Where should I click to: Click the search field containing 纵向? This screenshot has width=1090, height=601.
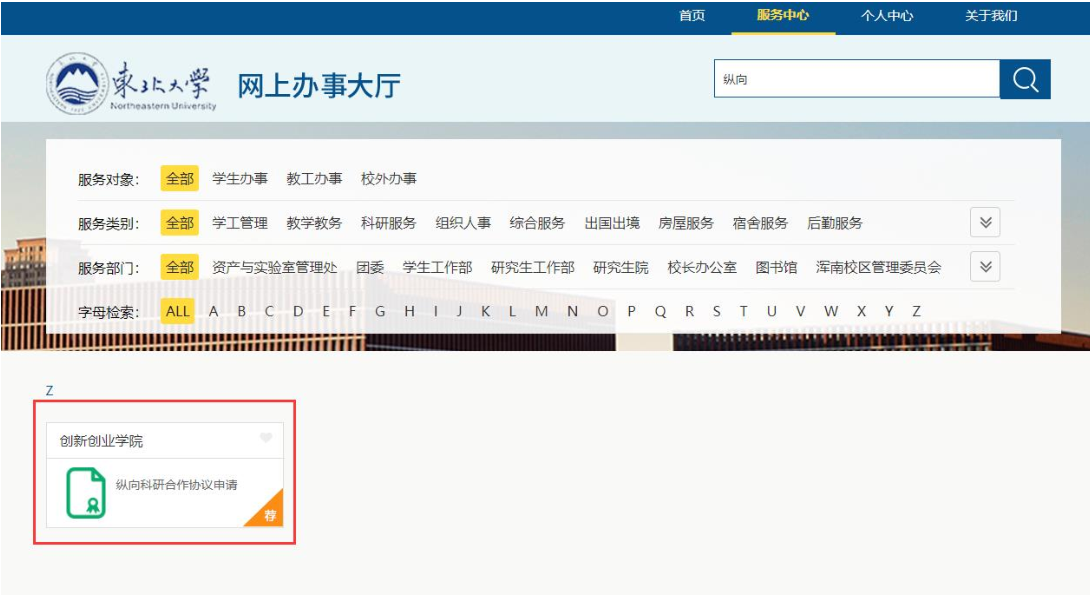[x=856, y=80]
